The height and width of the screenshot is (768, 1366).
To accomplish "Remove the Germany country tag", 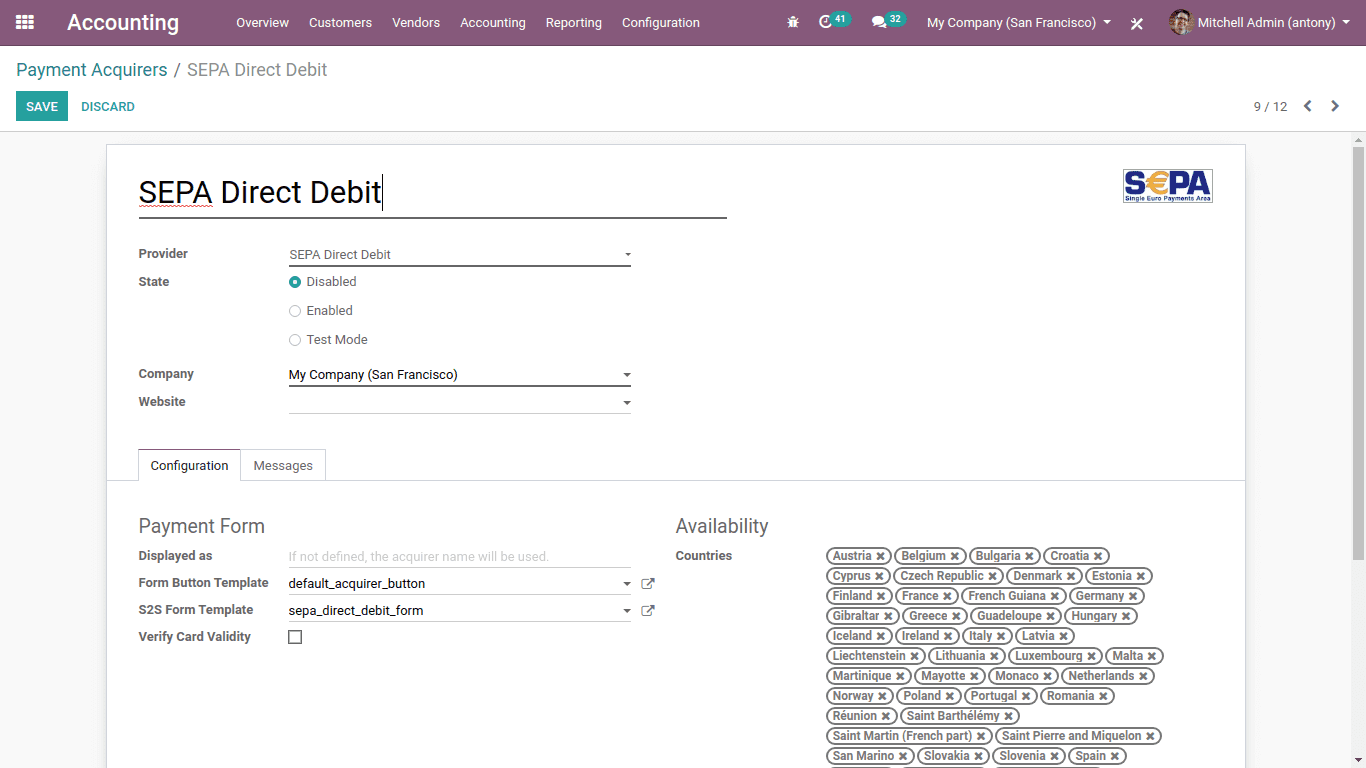I will pyautogui.click(x=1133, y=596).
